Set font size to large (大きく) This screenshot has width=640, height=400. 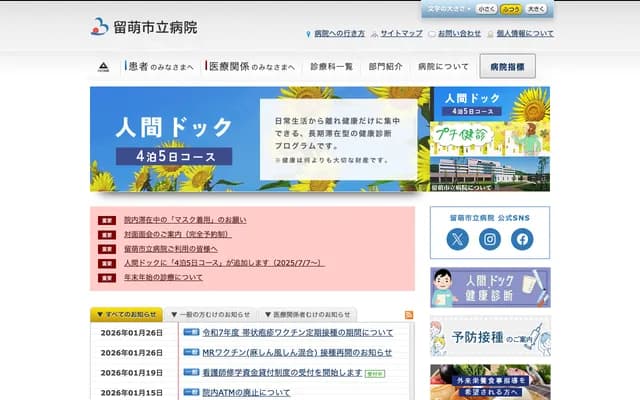click(x=537, y=8)
